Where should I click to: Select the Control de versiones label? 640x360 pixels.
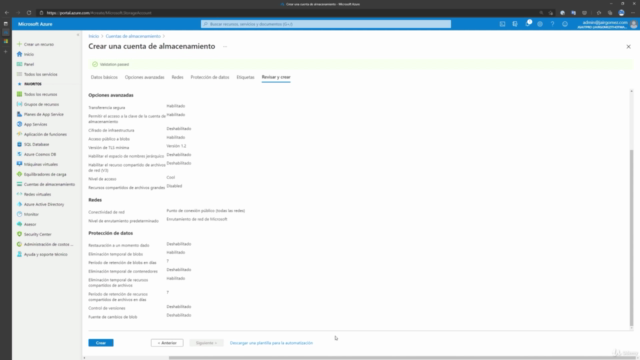107,308
